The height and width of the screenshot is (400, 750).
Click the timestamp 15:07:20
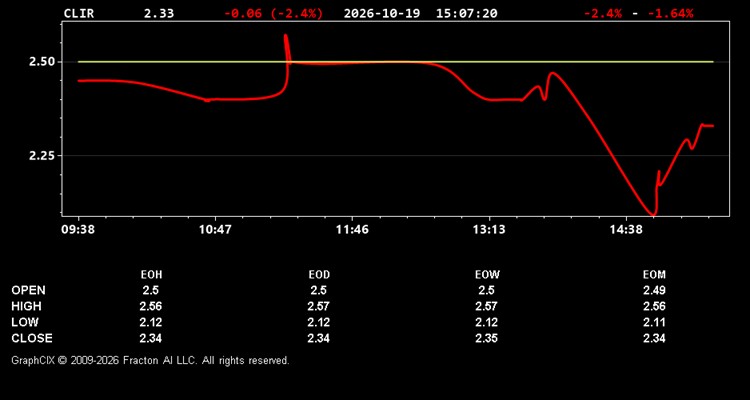pyautogui.click(x=466, y=13)
